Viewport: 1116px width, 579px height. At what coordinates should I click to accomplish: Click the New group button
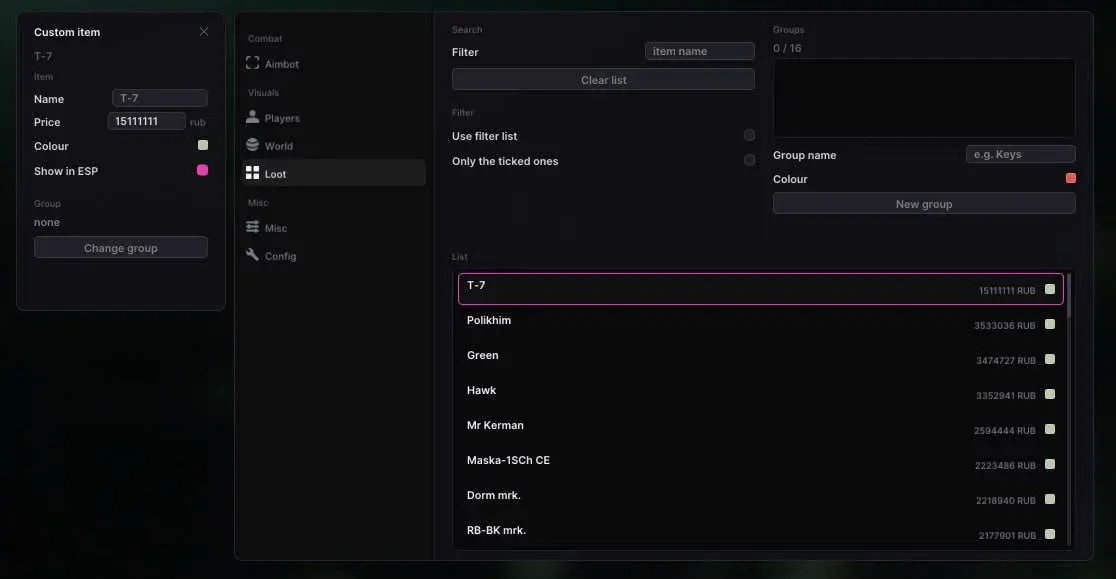point(924,203)
